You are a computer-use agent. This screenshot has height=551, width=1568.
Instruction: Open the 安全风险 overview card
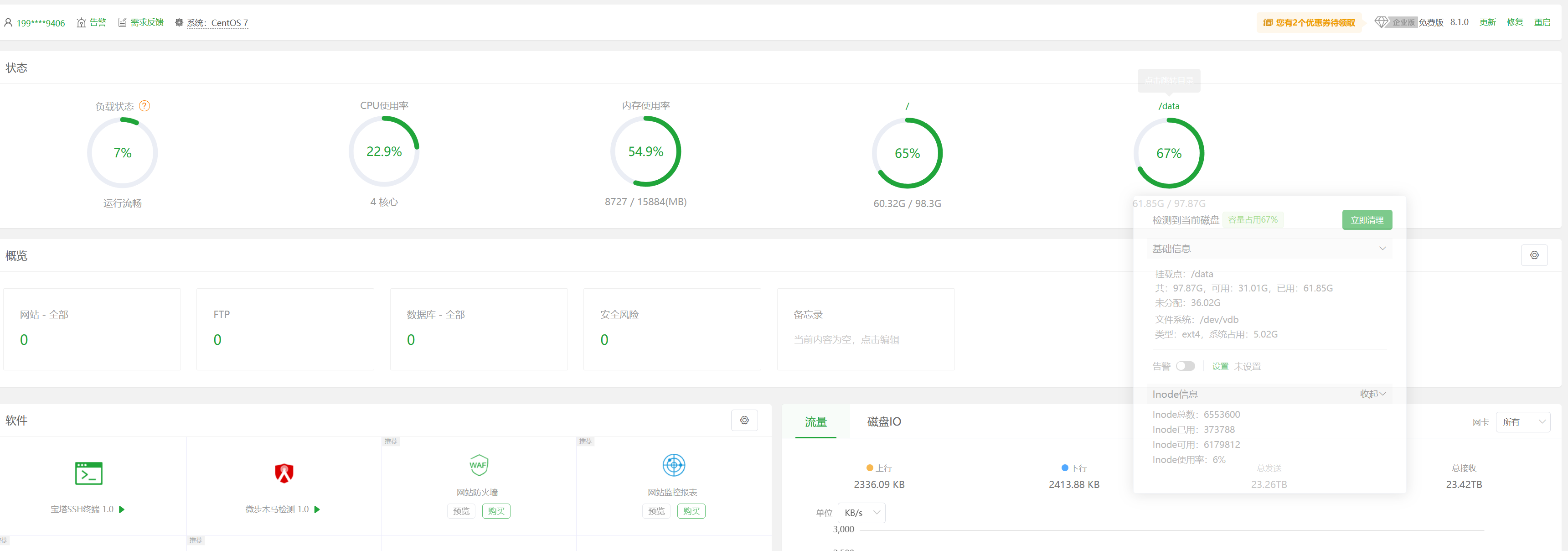[673, 329]
